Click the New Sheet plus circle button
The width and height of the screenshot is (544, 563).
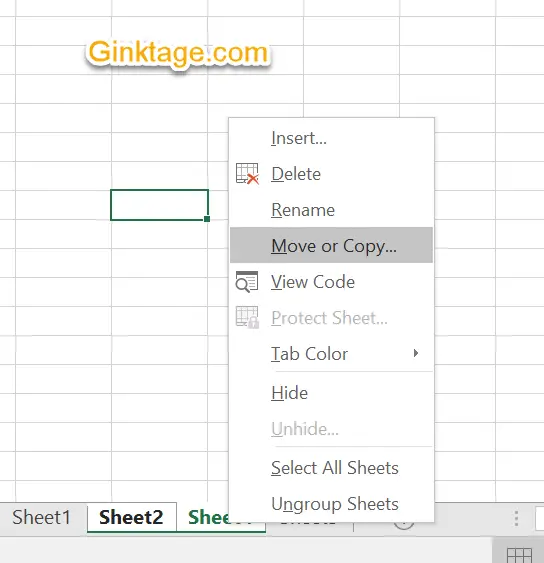point(404,524)
